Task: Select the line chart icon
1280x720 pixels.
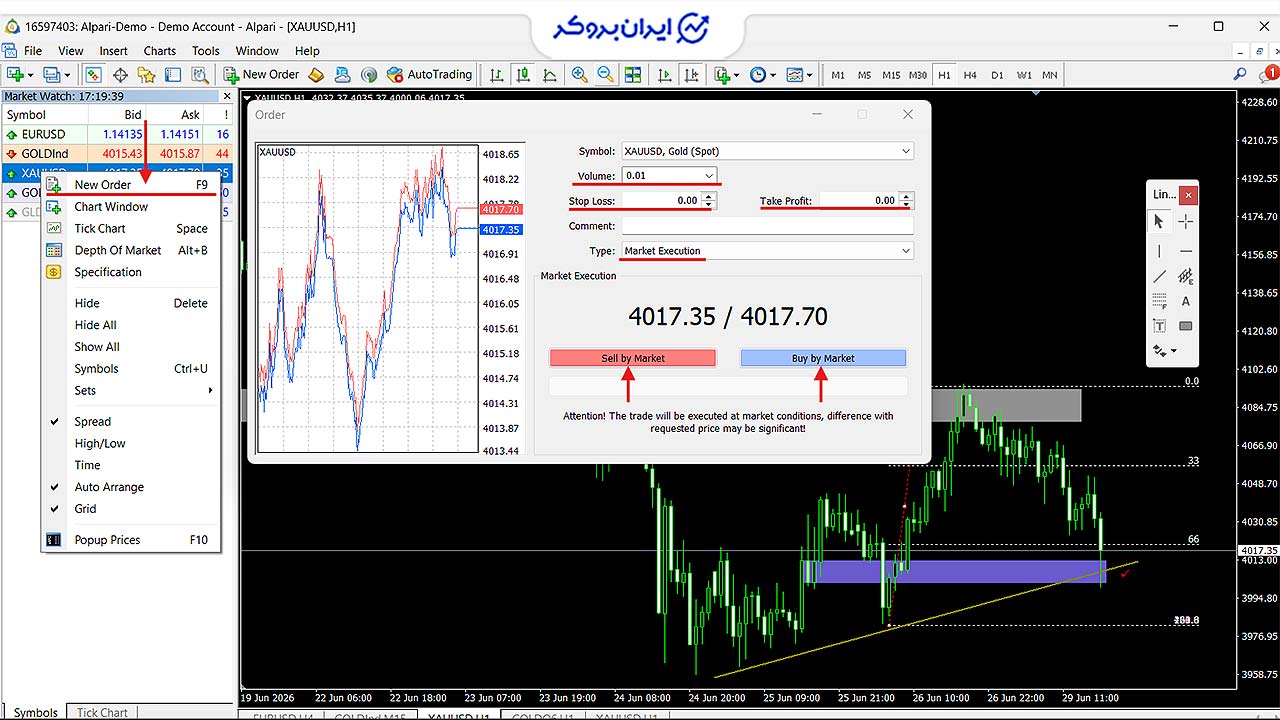Action: coord(549,75)
